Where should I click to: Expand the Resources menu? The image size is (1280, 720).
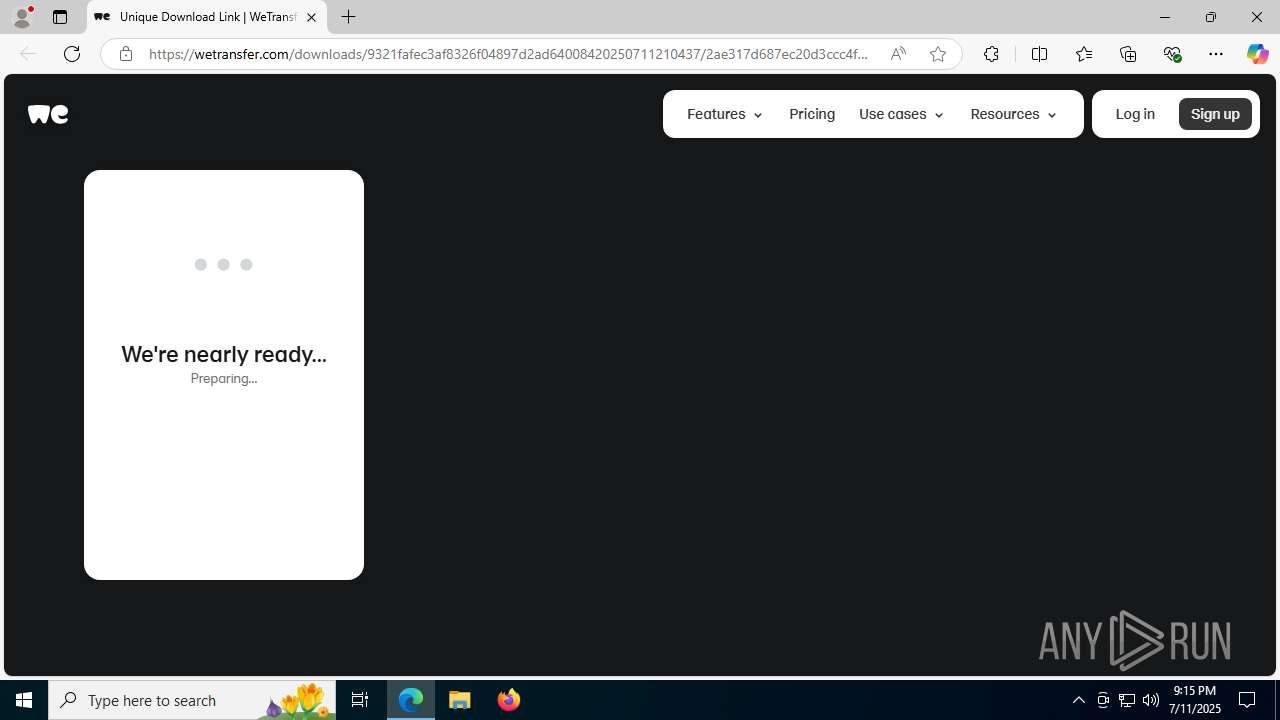pyautogui.click(x=1013, y=114)
